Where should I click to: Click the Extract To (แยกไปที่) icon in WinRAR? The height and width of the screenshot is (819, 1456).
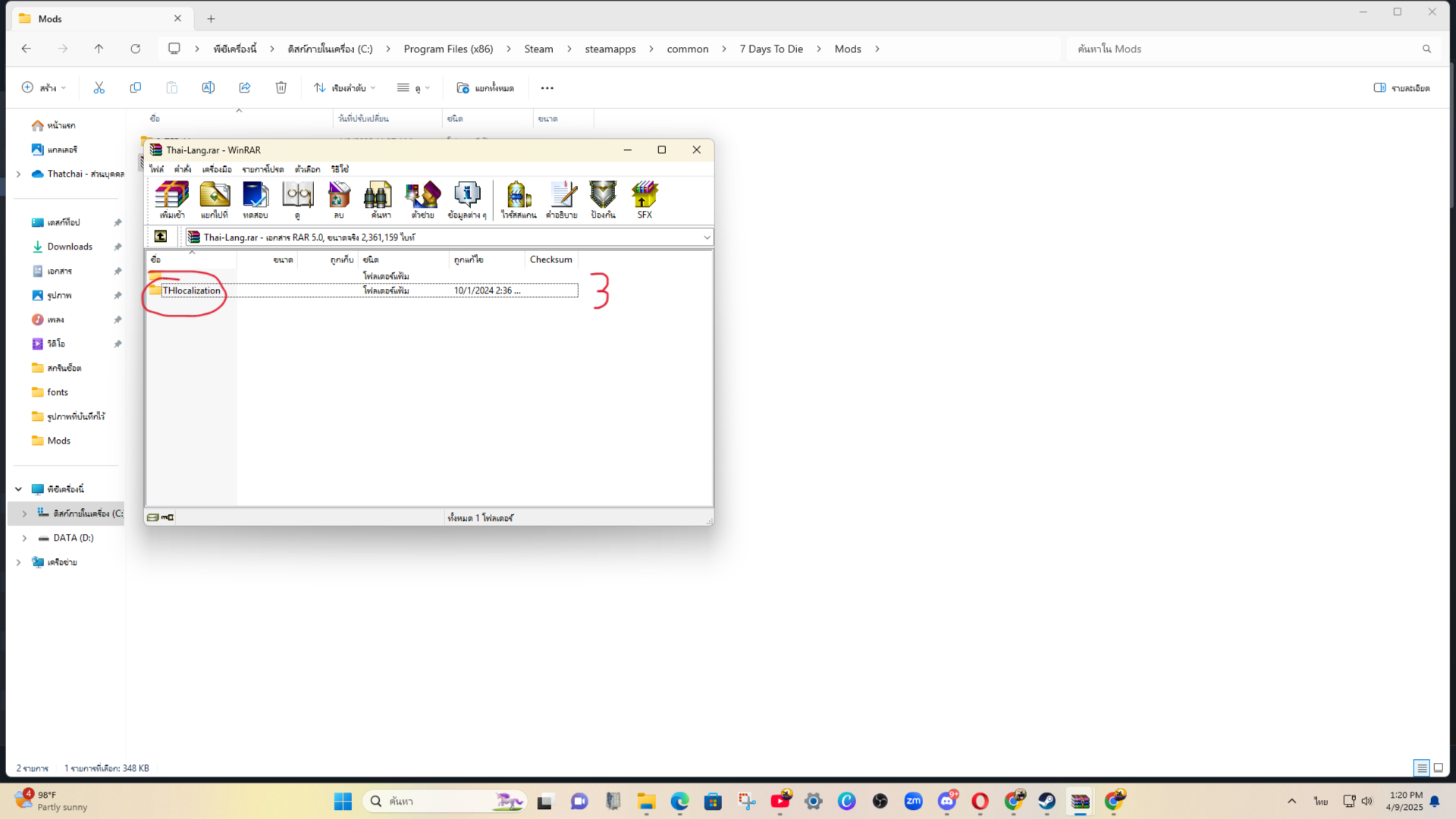[x=215, y=200]
